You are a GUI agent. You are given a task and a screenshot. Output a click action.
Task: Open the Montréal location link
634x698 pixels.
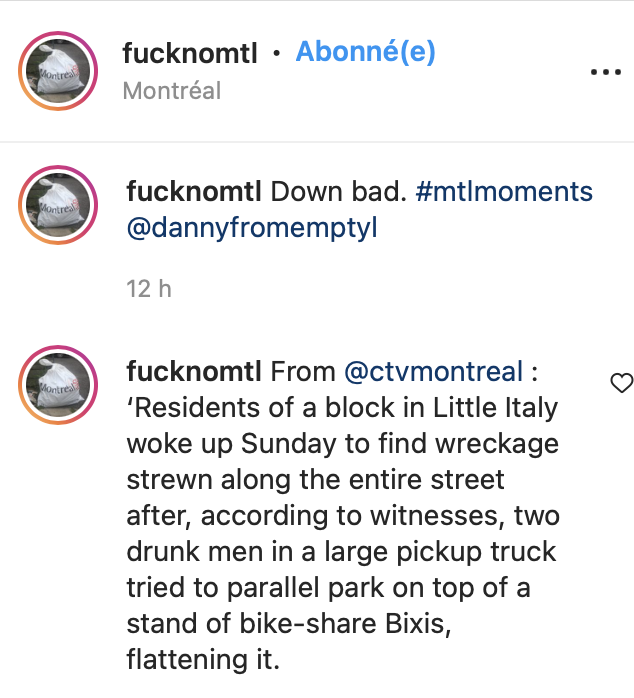click(171, 91)
